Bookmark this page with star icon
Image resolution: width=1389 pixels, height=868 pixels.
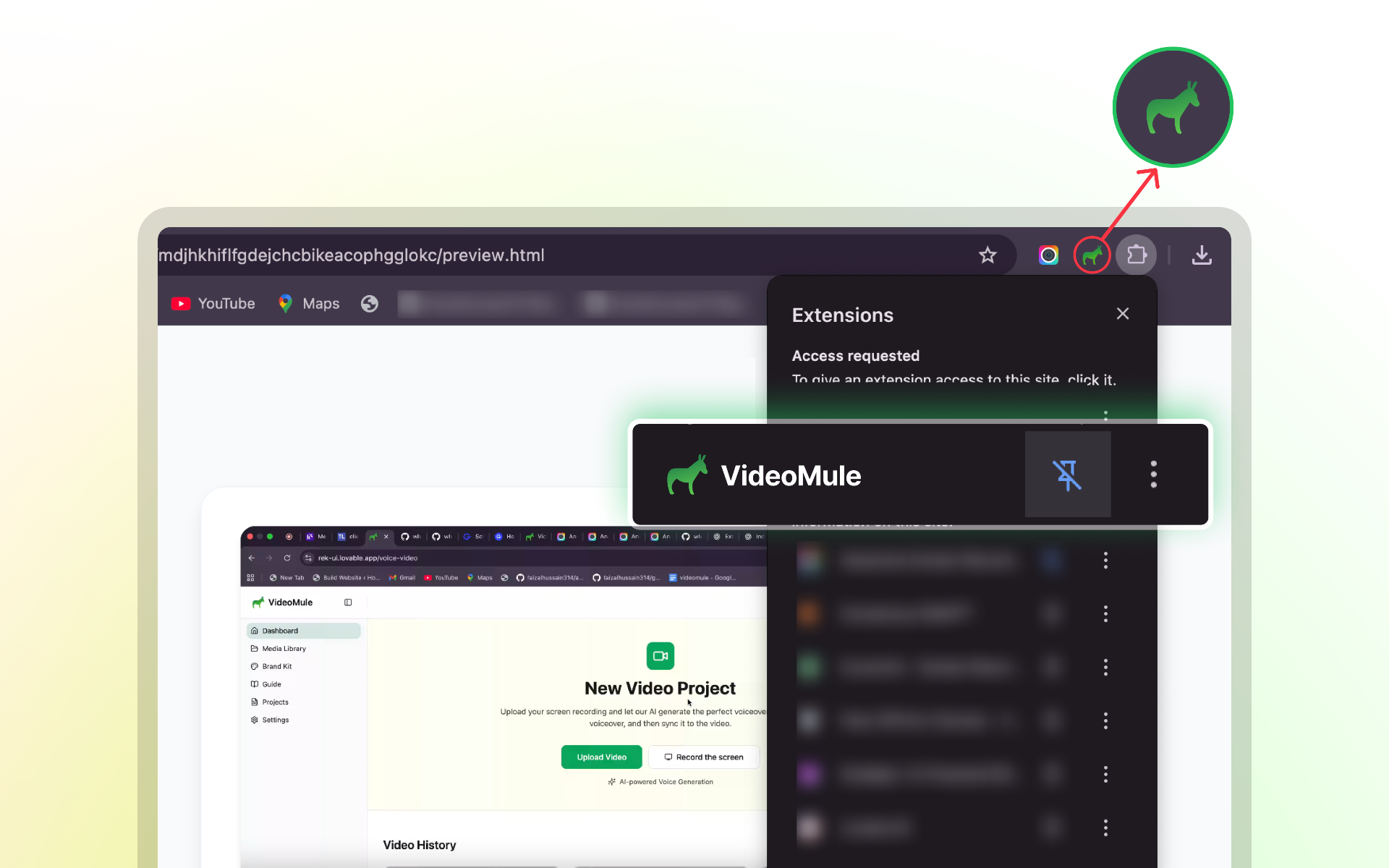pos(987,255)
